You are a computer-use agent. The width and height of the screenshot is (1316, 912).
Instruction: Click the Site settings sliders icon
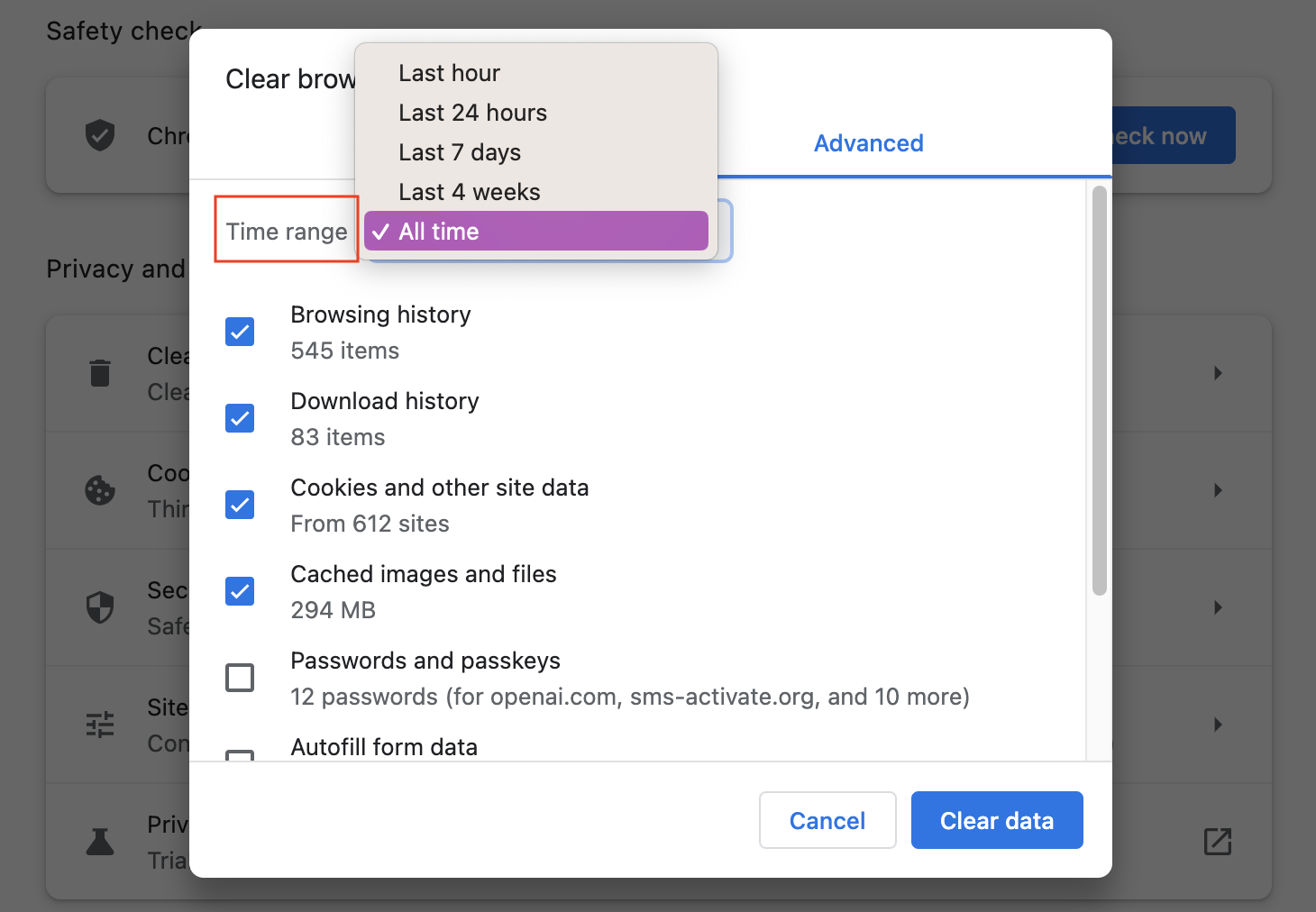100,725
